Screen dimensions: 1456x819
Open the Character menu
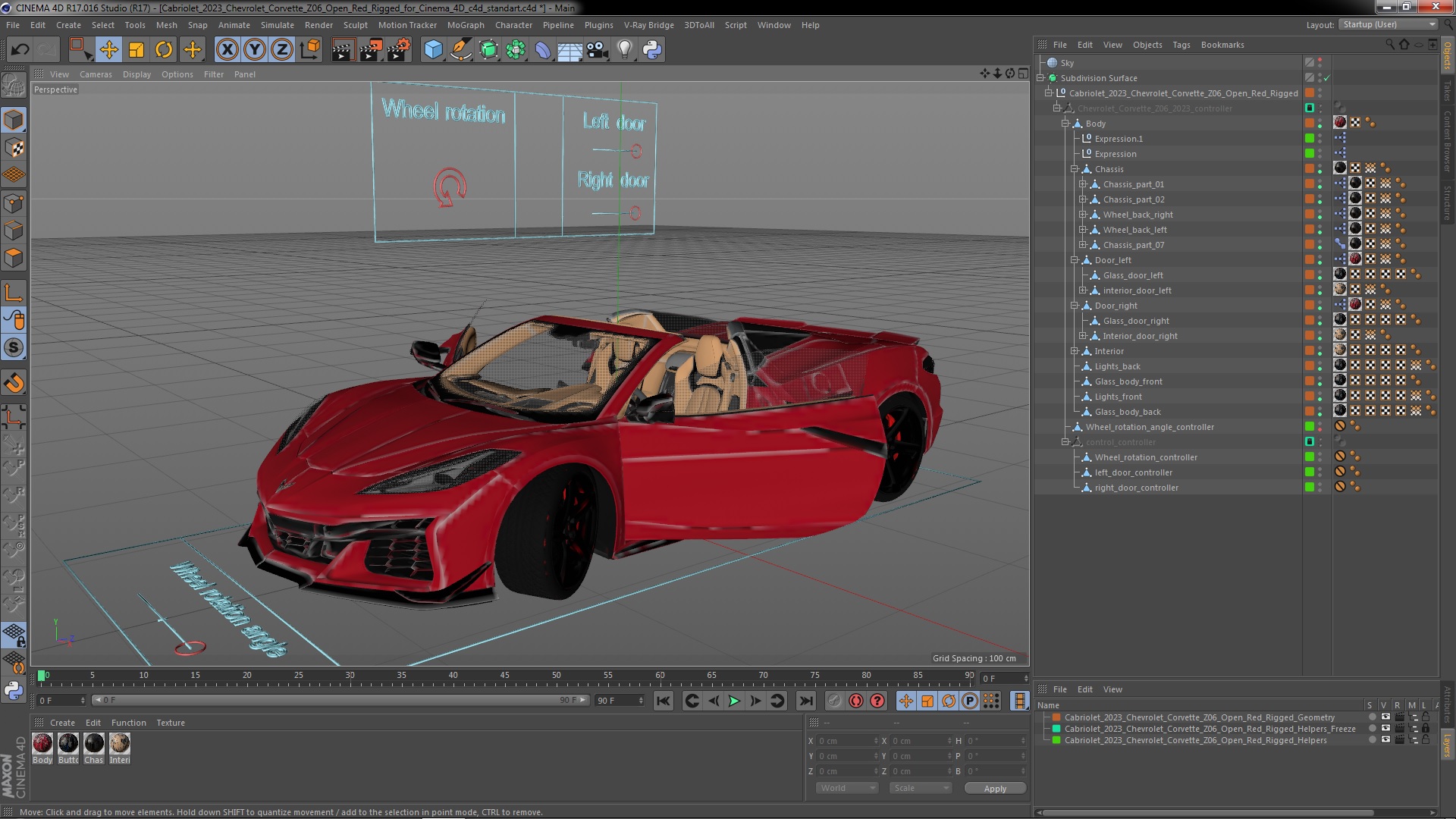(513, 25)
